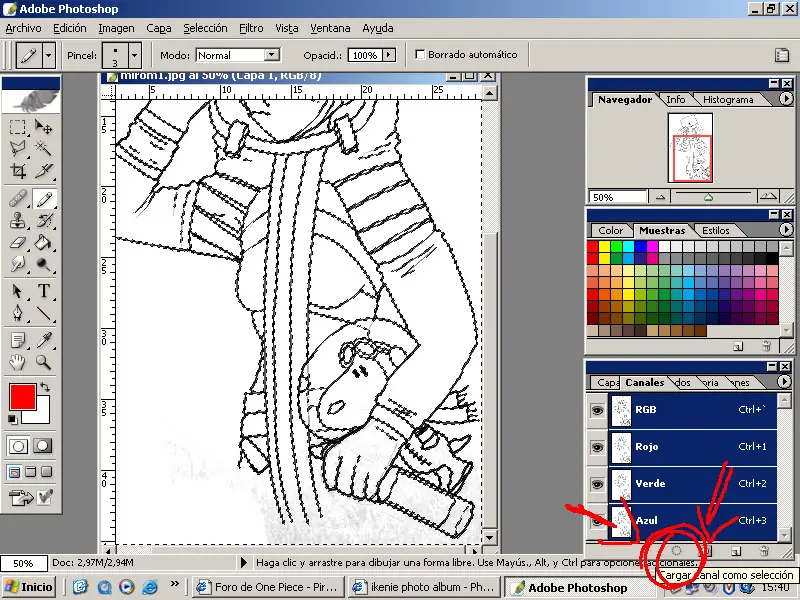Switch to Quick Mask mode
The height and width of the screenshot is (600, 800).
point(42,446)
